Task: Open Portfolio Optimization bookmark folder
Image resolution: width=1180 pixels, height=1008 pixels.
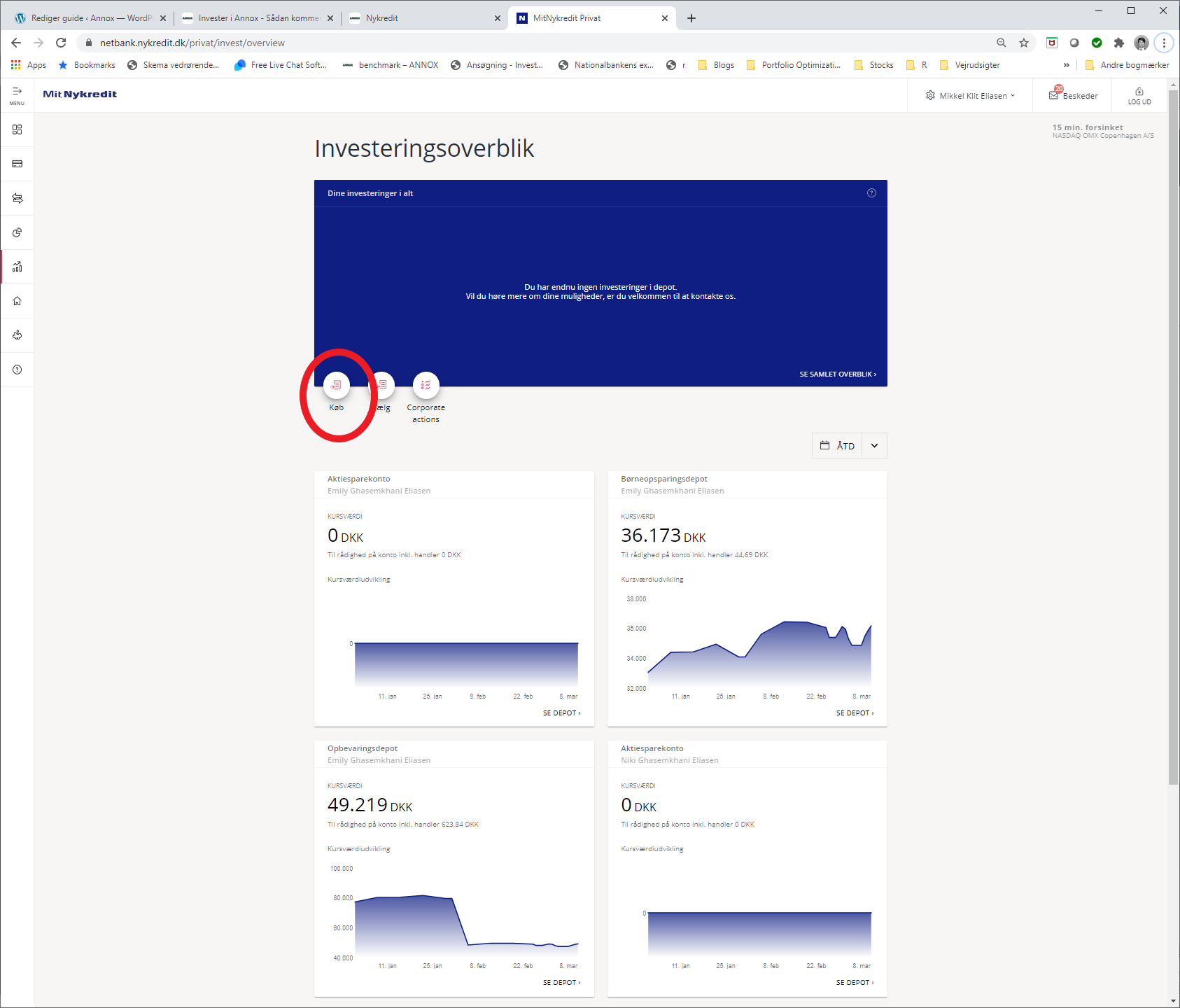Action: (794, 65)
